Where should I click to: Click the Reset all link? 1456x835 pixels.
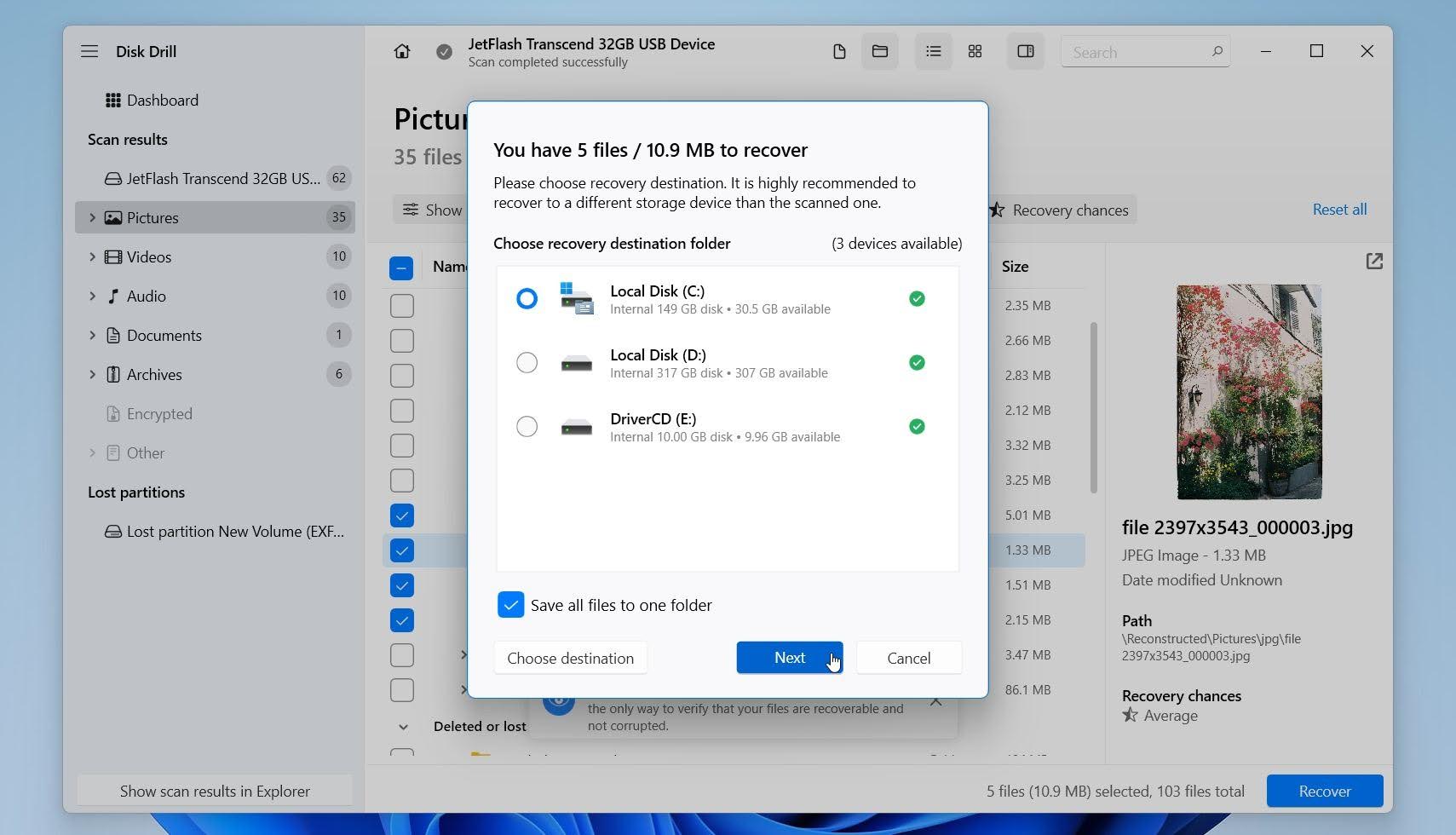[x=1339, y=210]
